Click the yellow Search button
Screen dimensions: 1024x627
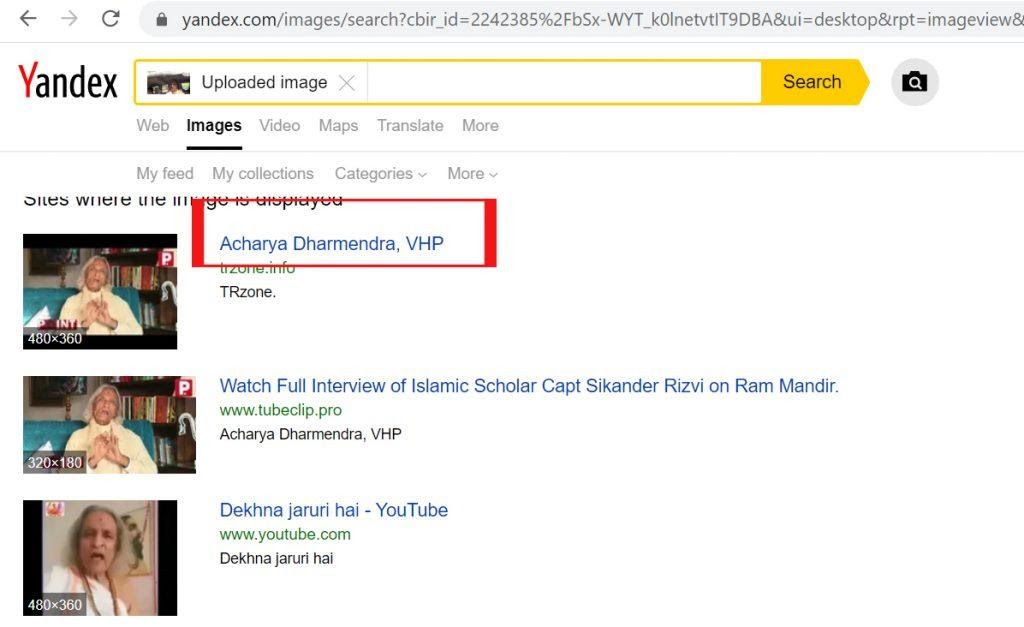click(814, 82)
